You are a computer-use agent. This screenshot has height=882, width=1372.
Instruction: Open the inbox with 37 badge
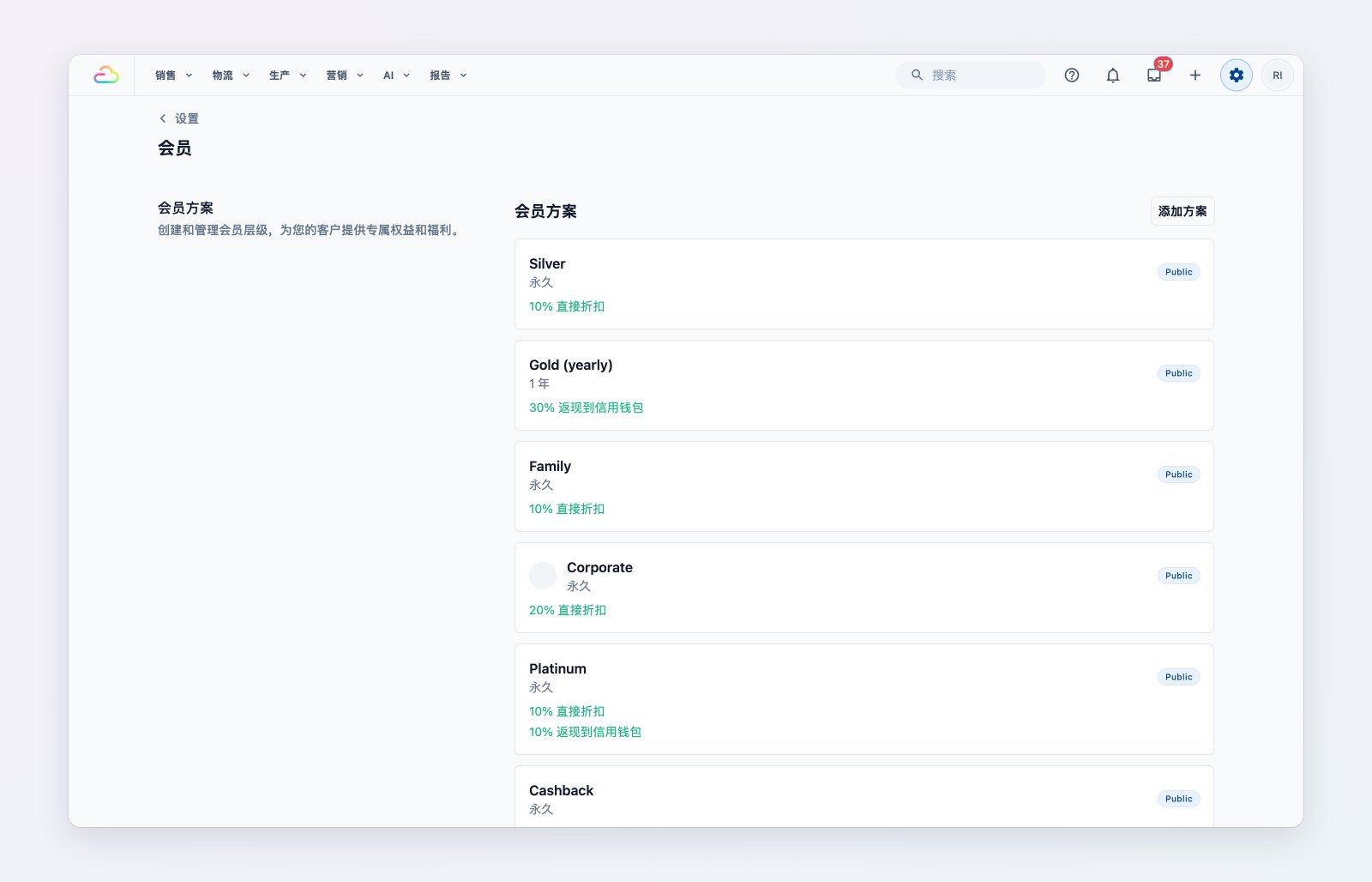[x=1154, y=76]
